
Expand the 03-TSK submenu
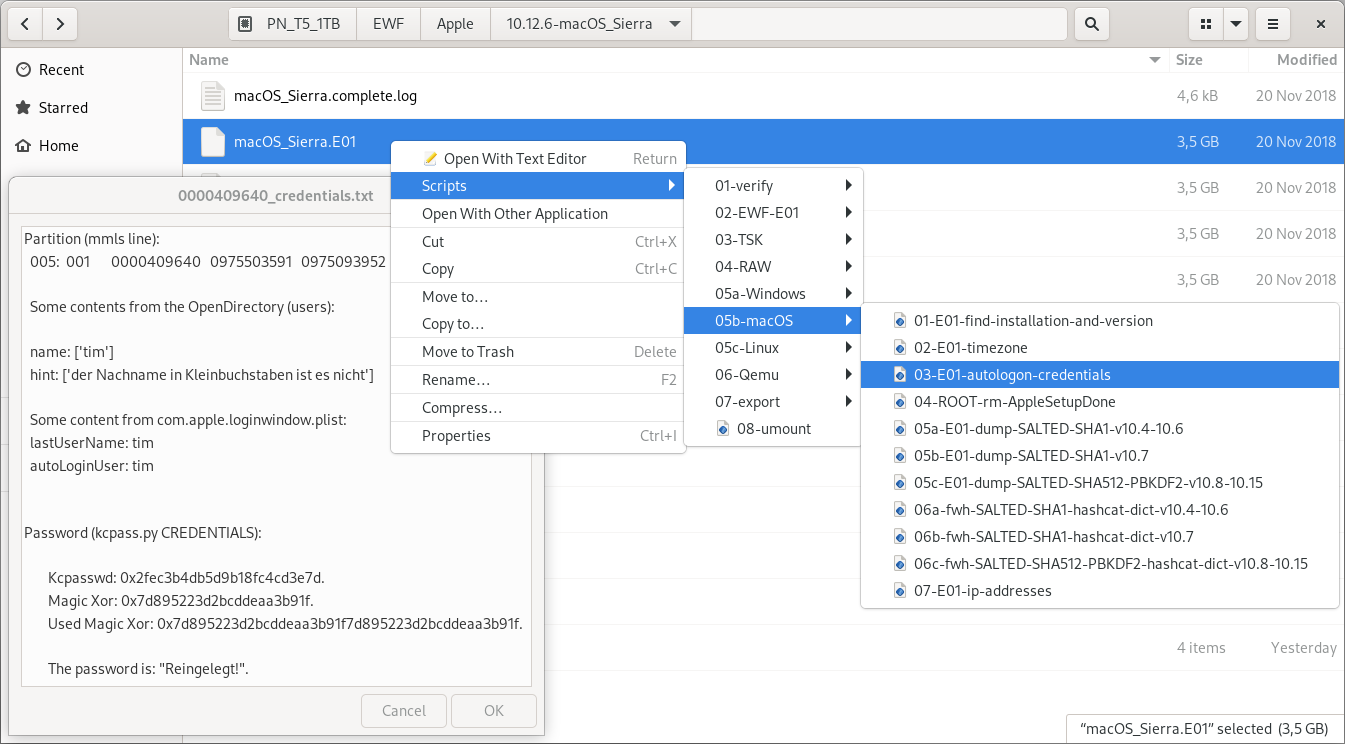click(773, 240)
